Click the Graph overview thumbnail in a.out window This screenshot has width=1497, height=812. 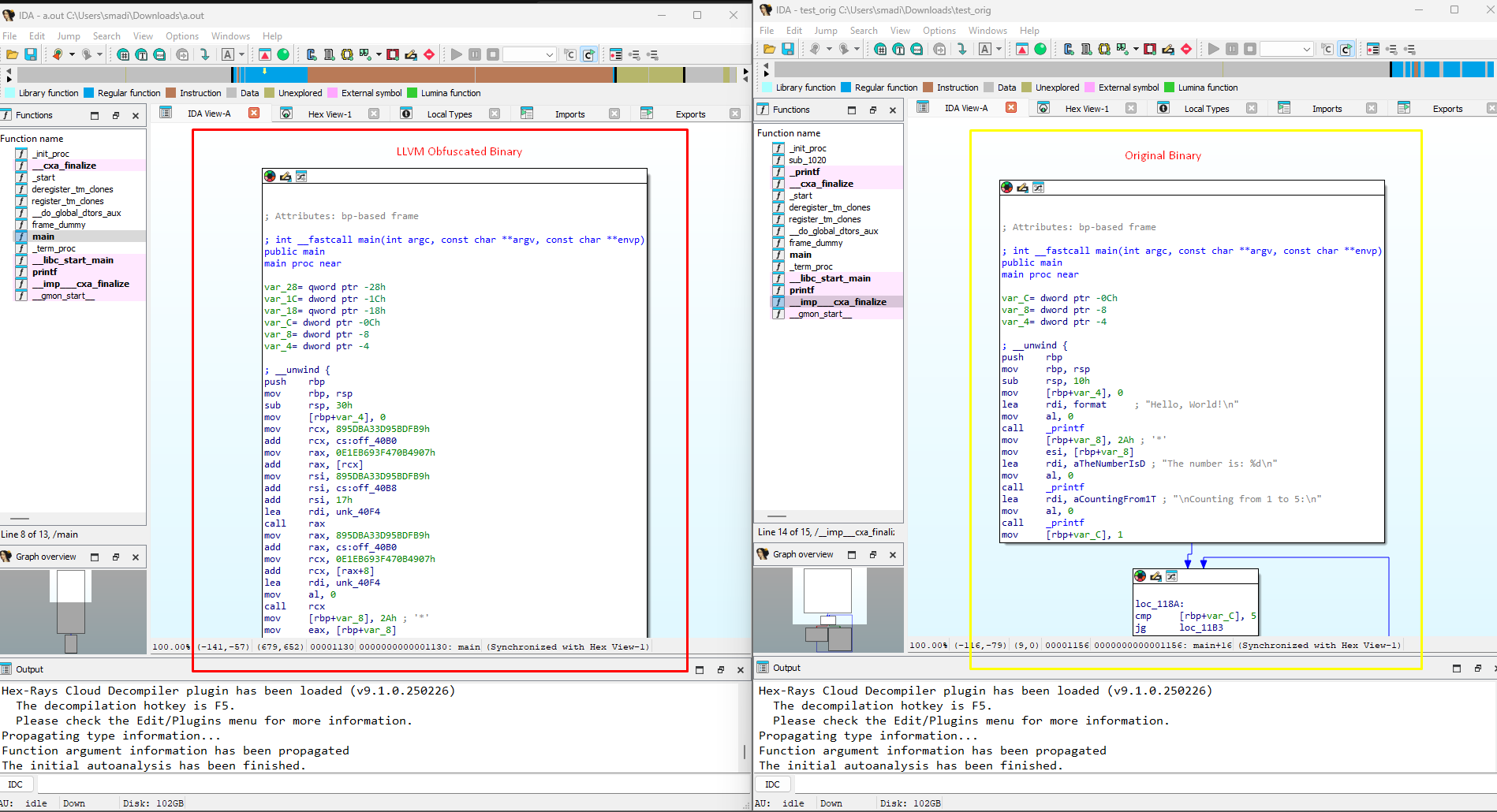point(73,612)
